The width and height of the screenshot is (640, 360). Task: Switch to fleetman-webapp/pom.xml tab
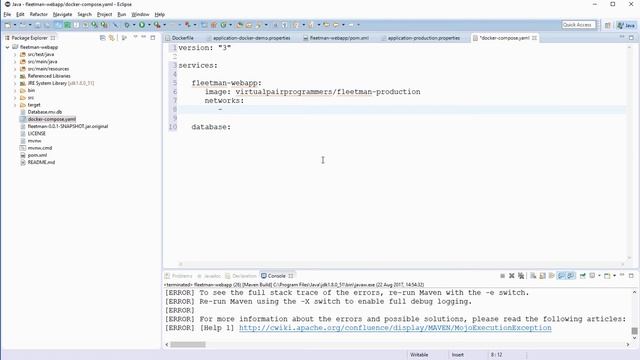(336, 38)
